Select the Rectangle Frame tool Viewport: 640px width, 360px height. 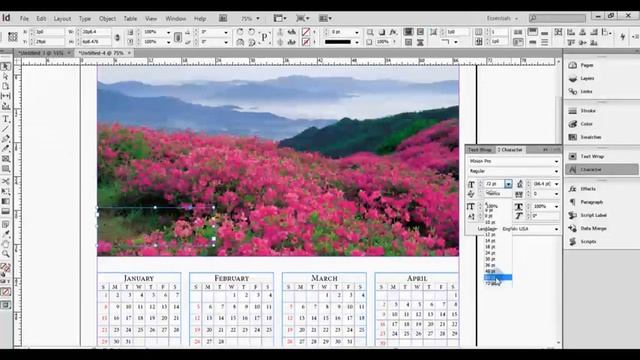pyautogui.click(x=5, y=159)
